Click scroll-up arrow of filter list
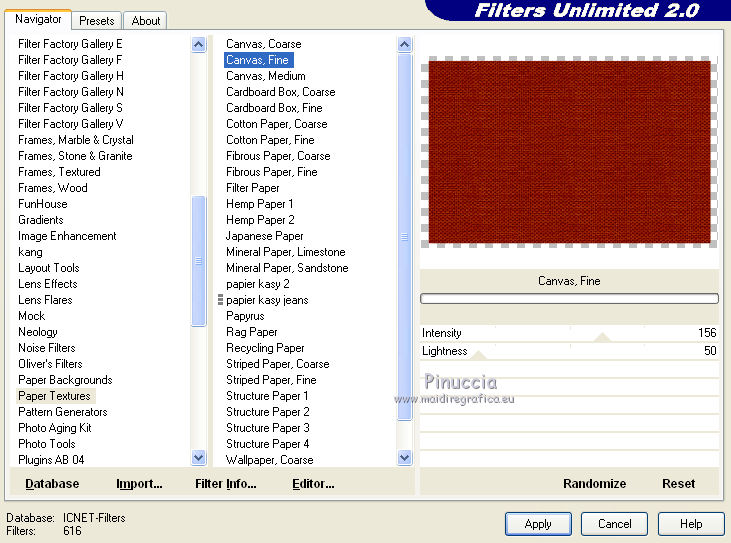The image size is (731, 543). [405, 45]
